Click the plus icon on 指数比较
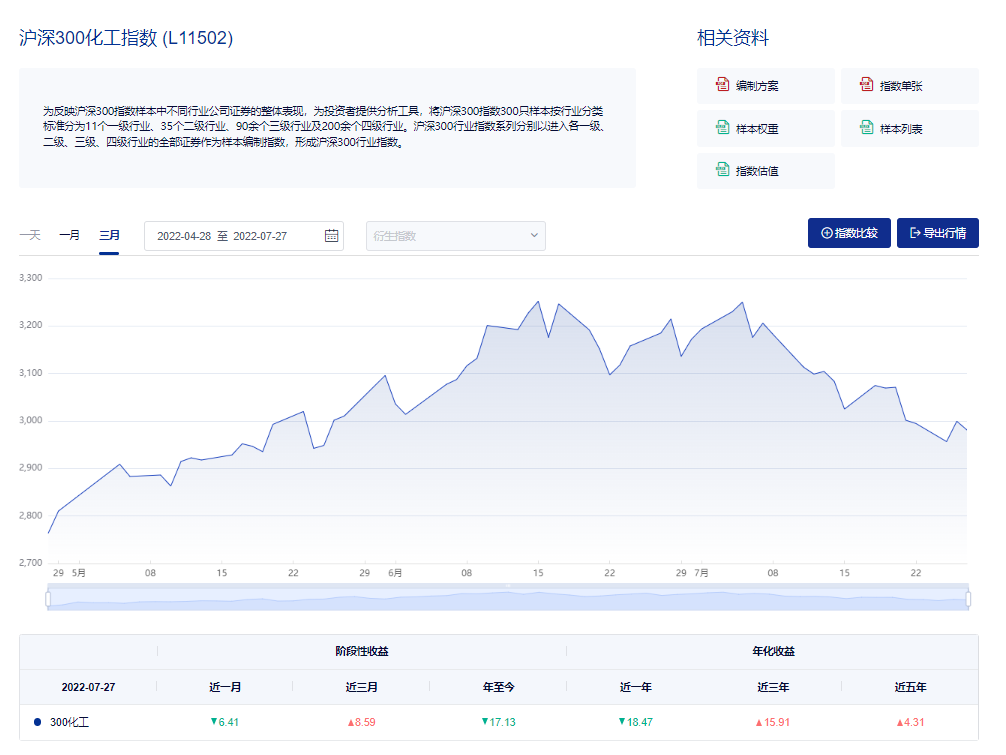This screenshot has height=755, width=1006. pos(826,233)
